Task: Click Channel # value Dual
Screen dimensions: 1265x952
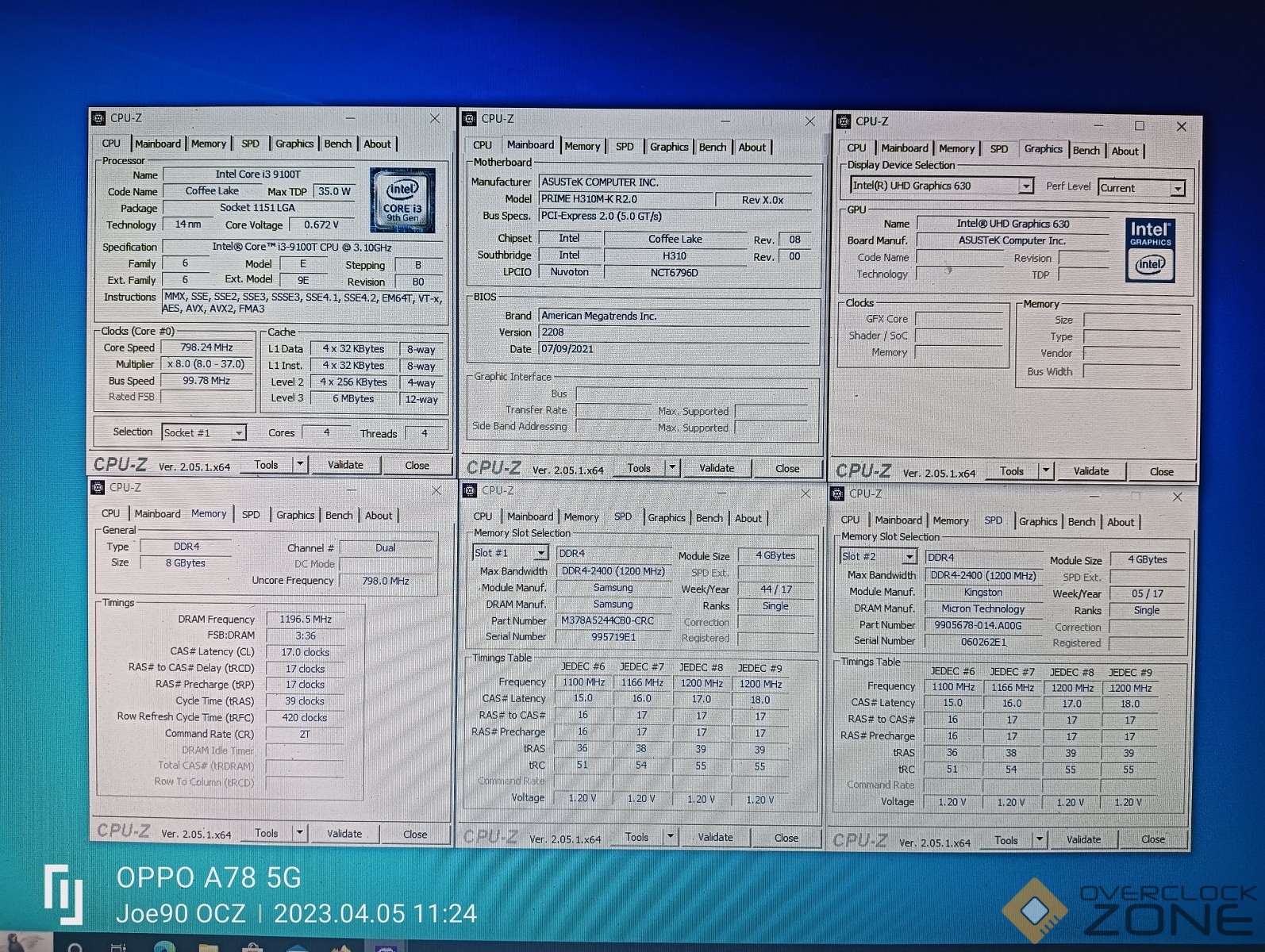Action: point(386,547)
